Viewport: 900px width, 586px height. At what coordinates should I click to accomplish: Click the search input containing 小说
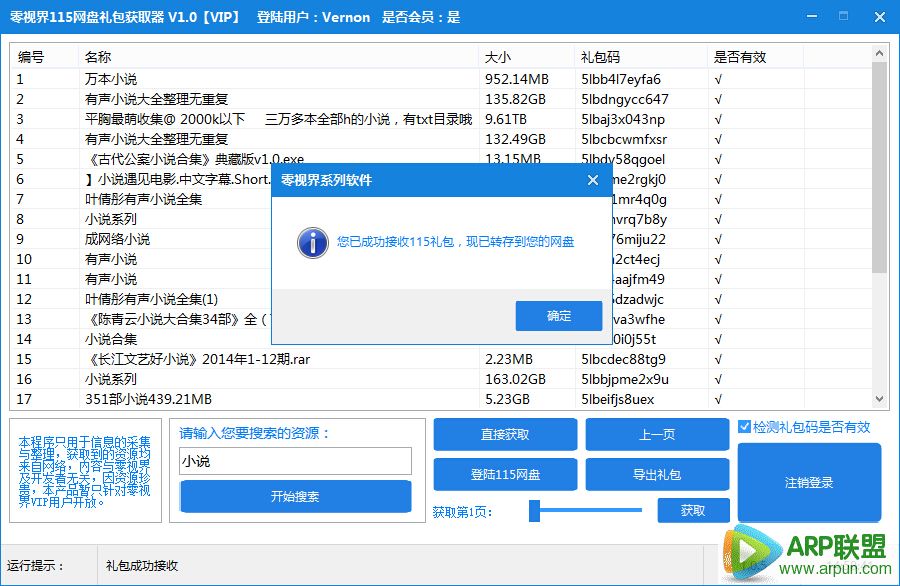295,461
